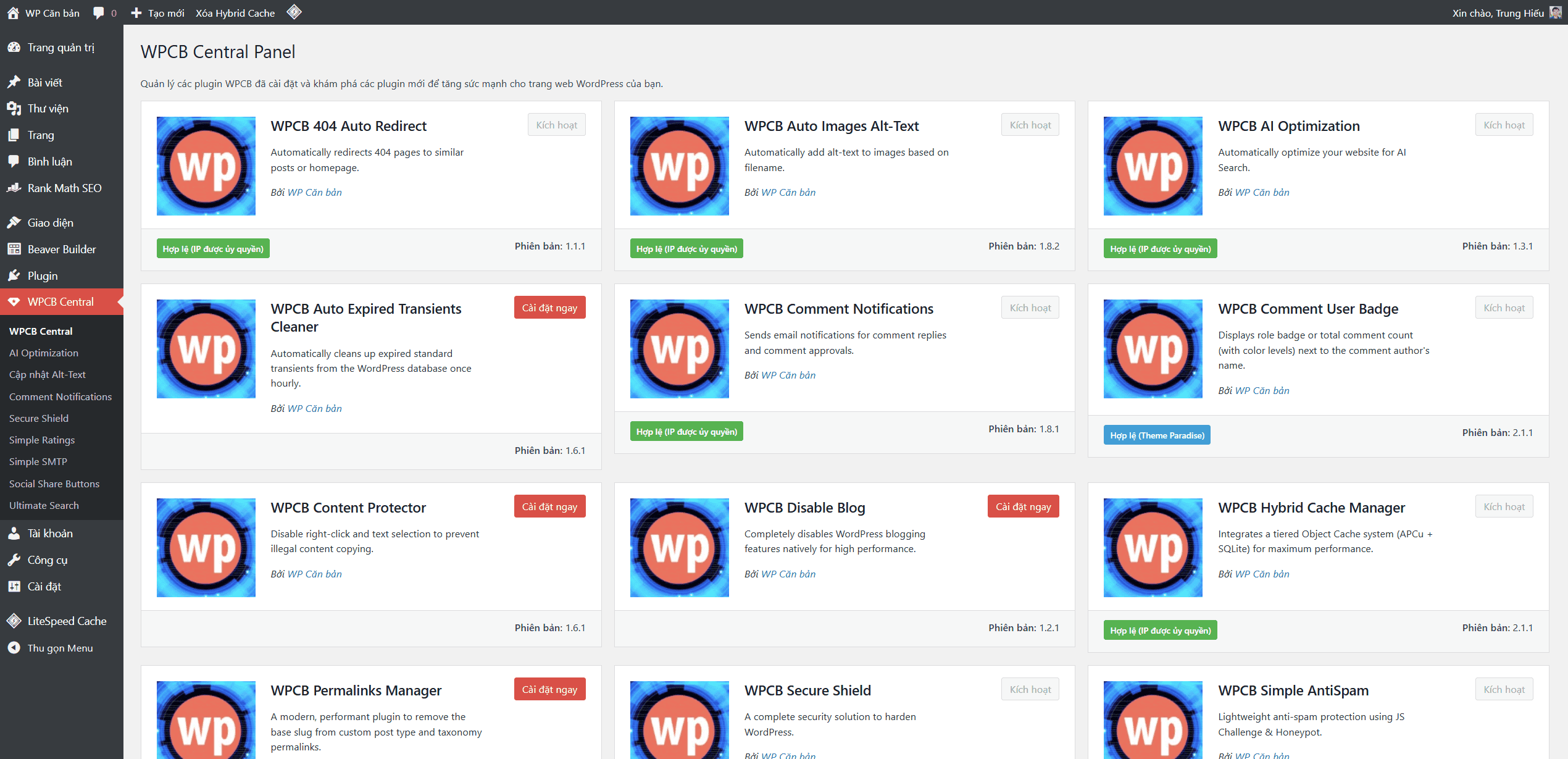
Task: Click the settings icon for Cài đặt
Action: [x=14, y=587]
